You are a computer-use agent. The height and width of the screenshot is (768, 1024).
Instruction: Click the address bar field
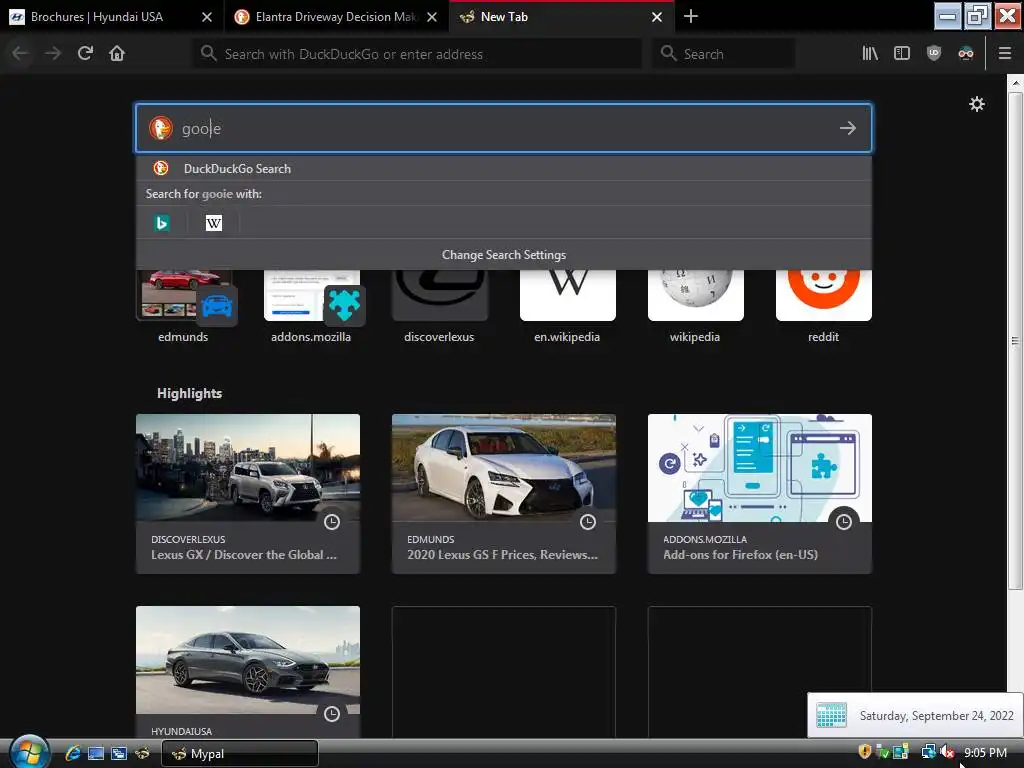417,54
